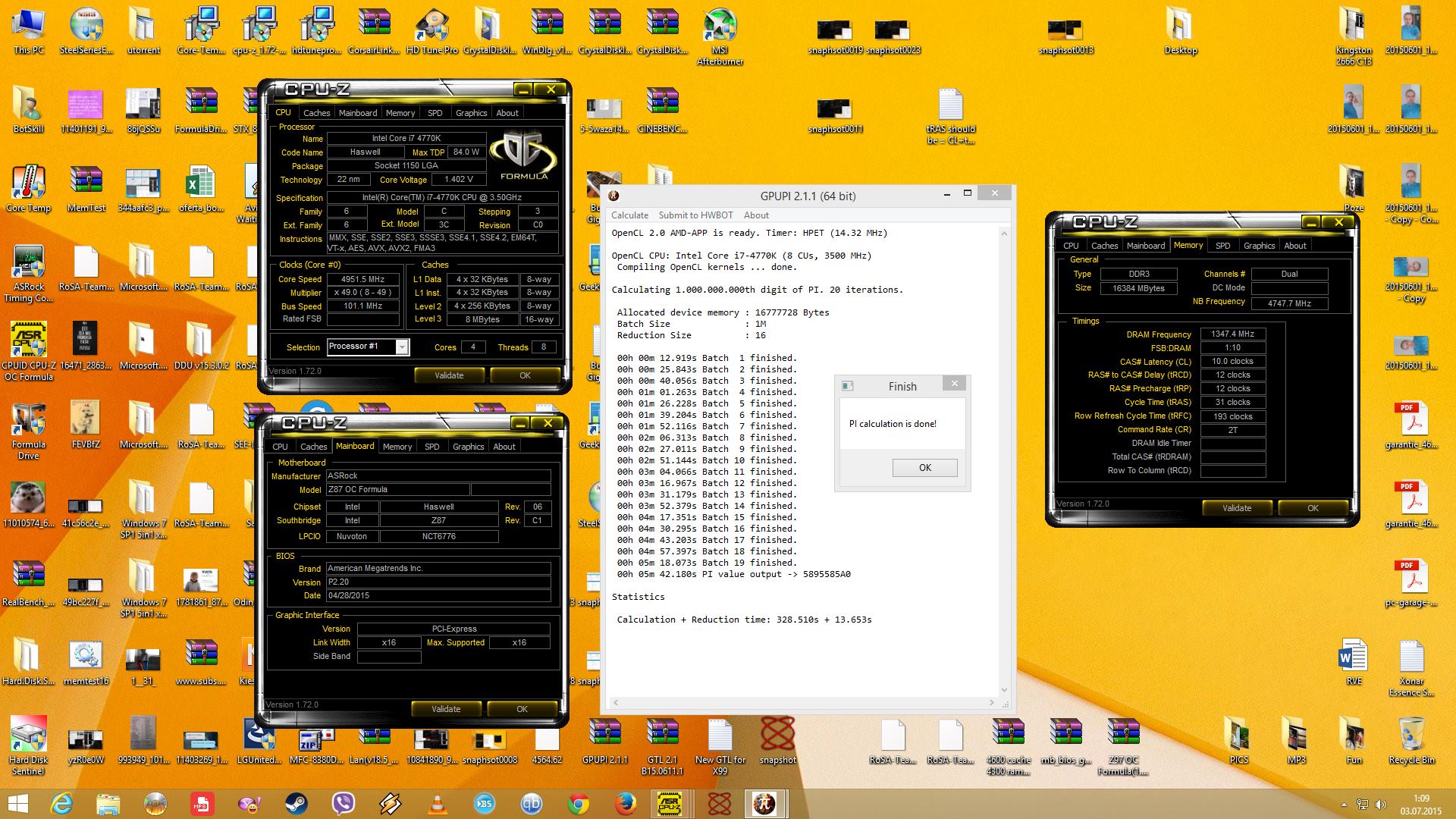The image size is (1456, 819).
Task: Open the PICS folder on desktop
Action: tap(1238, 740)
